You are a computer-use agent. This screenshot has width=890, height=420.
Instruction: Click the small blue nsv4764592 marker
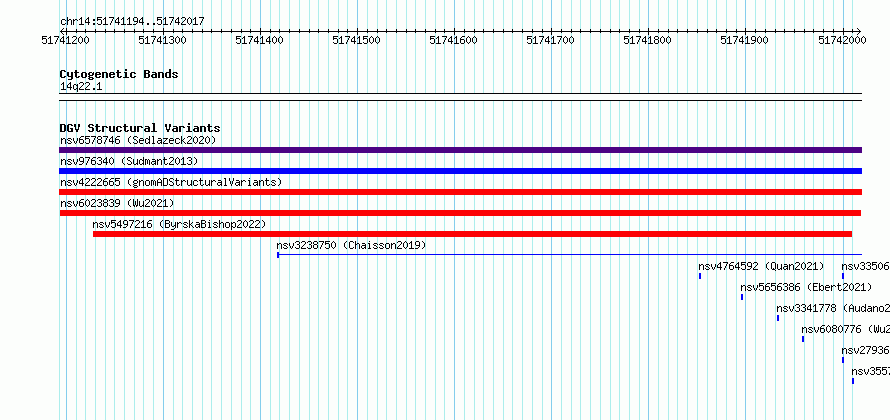click(700, 276)
